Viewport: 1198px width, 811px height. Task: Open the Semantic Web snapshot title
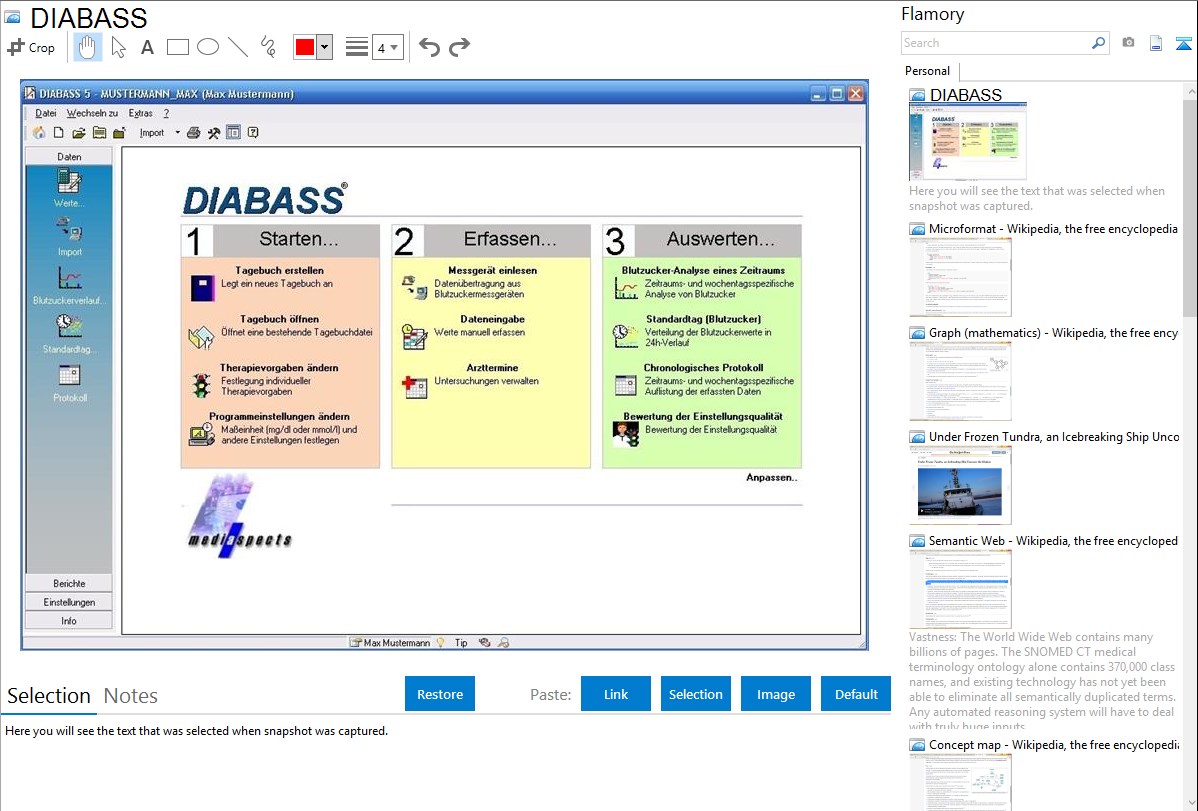pyautogui.click(x=1054, y=541)
